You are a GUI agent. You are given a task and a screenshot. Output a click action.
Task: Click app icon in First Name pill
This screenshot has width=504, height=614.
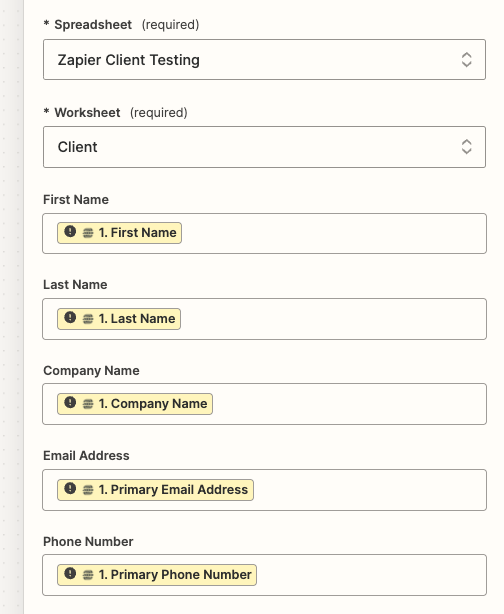(88, 233)
